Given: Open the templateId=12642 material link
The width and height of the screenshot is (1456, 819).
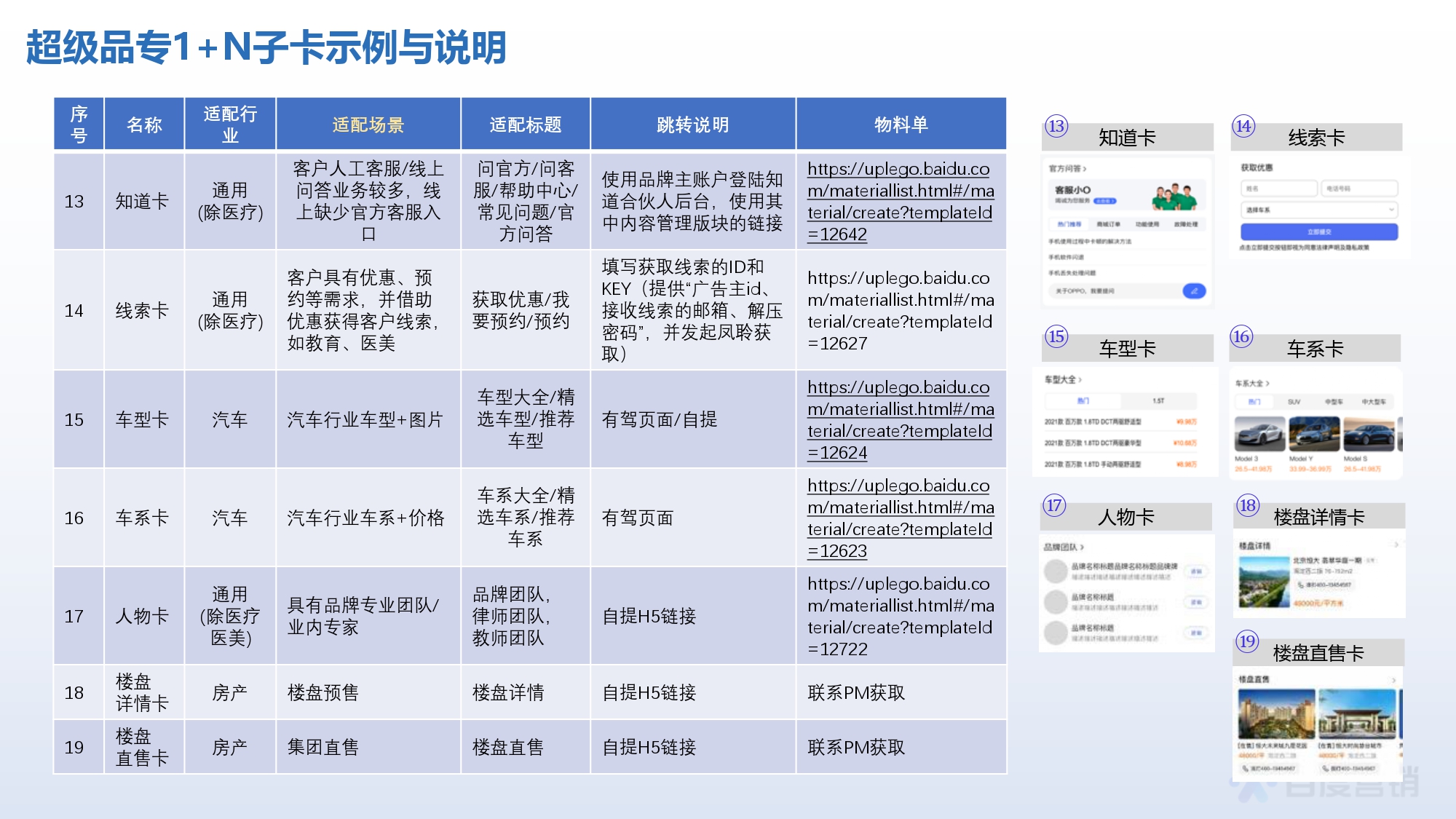Looking at the screenshot, I should pyautogui.click(x=900, y=202).
